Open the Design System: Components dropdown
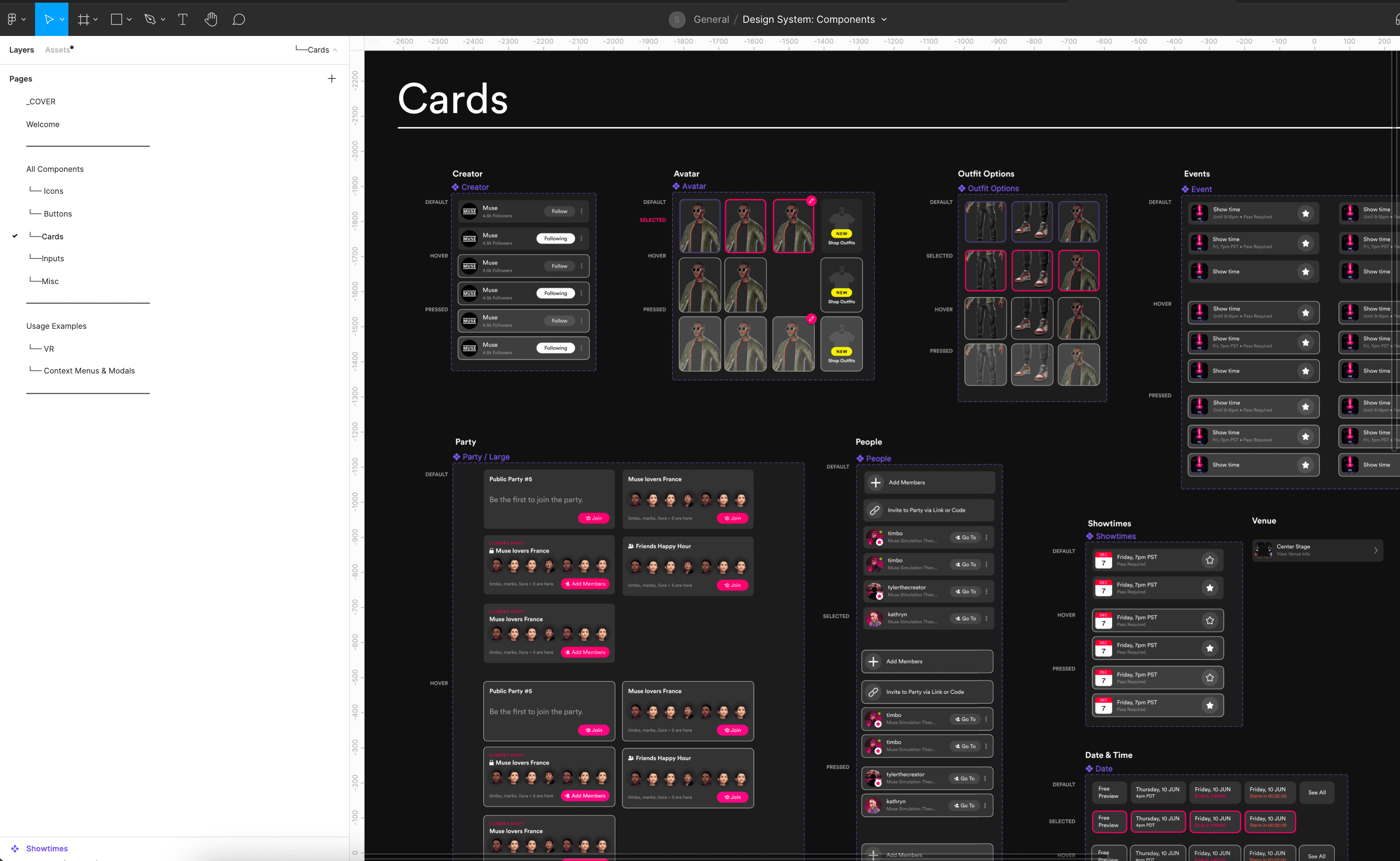 click(x=885, y=19)
